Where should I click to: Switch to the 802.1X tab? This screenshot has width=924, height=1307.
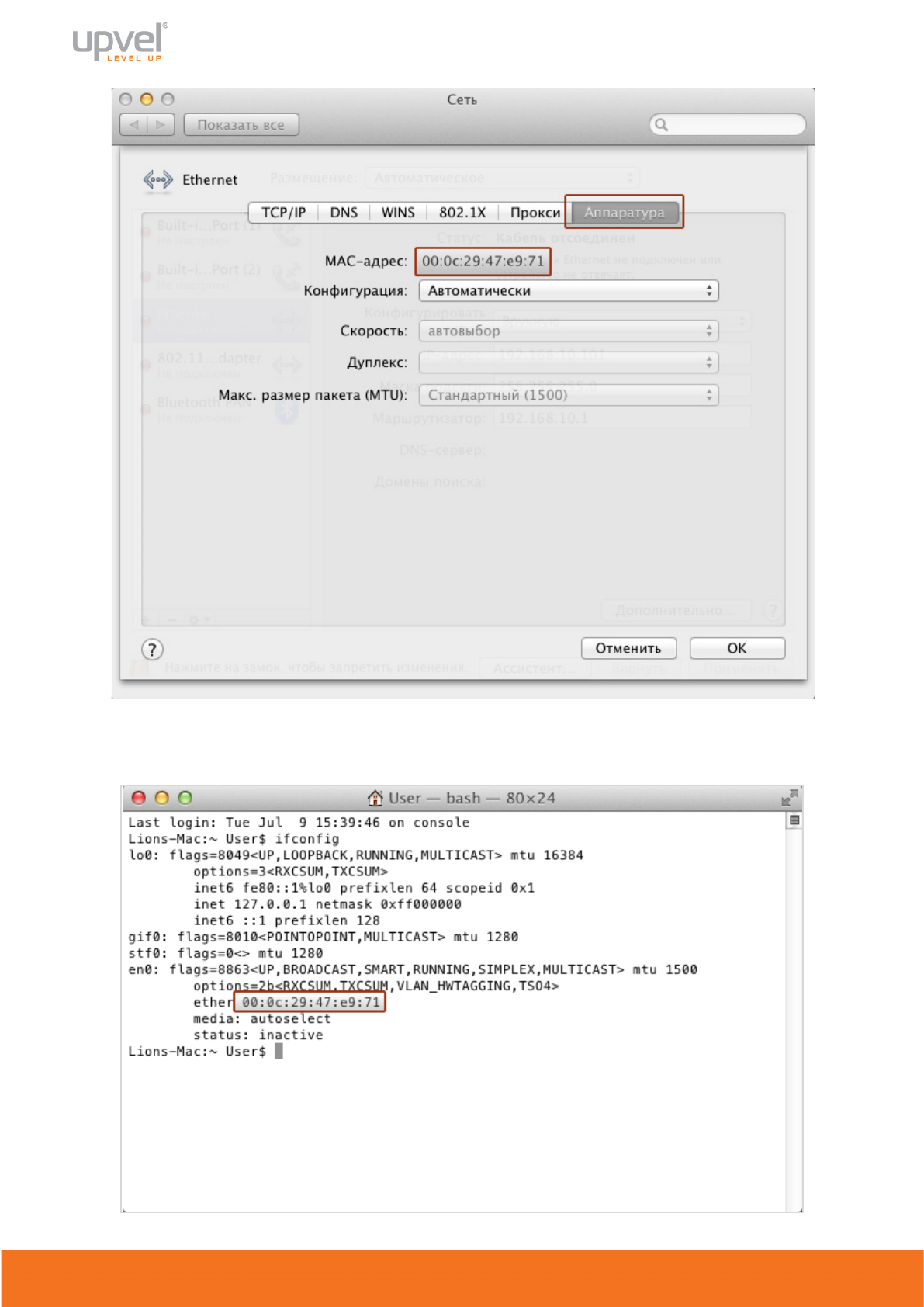tap(462, 213)
